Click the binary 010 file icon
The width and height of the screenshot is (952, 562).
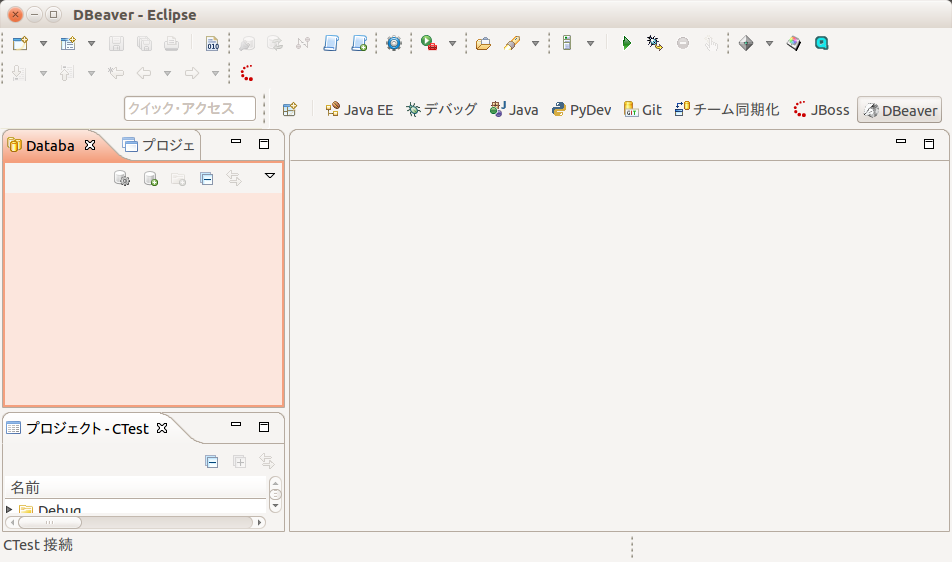[212, 43]
